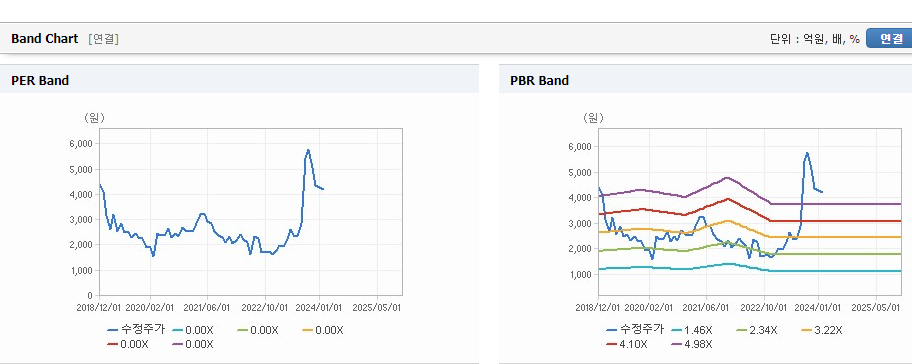912x364 pixels.
Task: Click the price peak in PER Band chart
Action: point(308,150)
